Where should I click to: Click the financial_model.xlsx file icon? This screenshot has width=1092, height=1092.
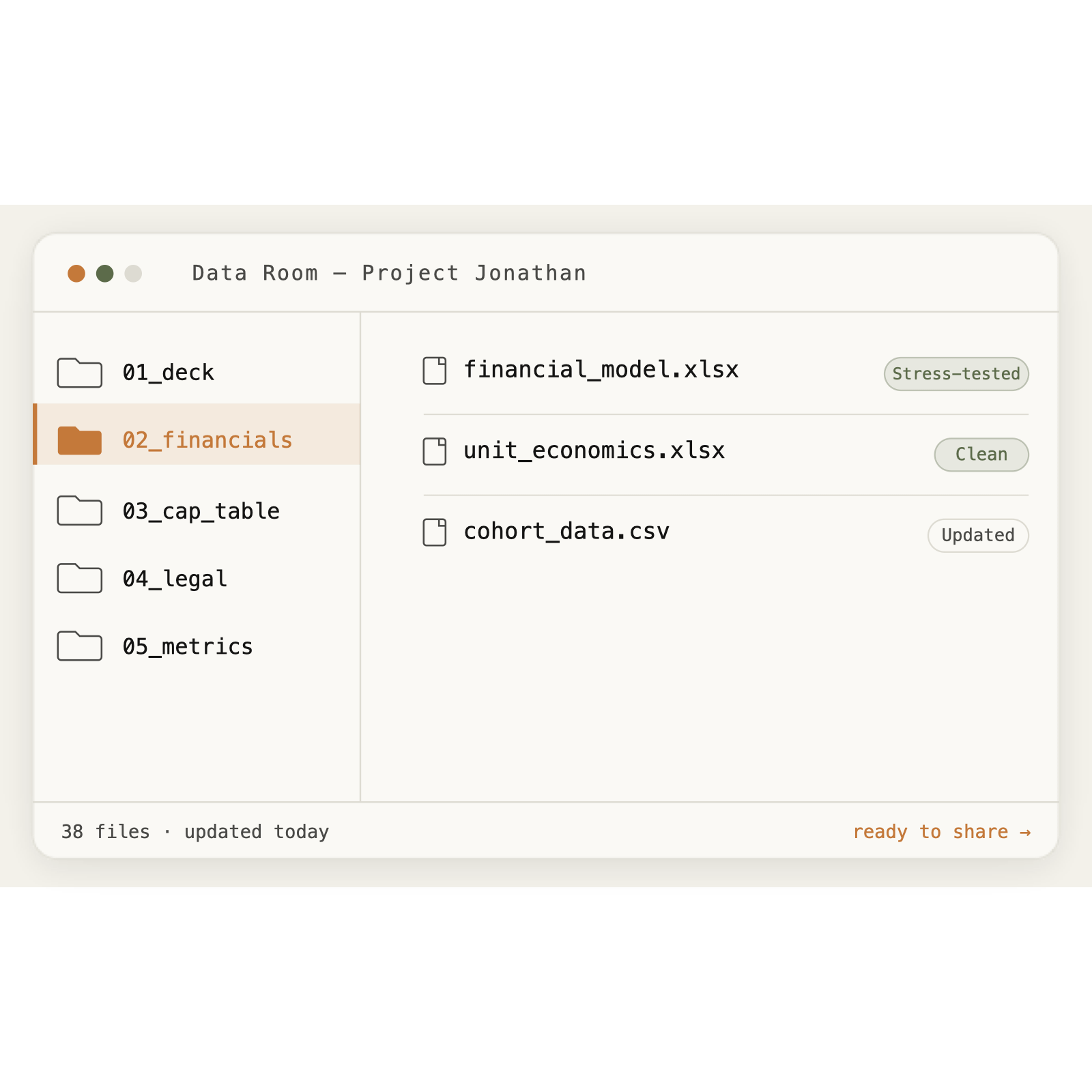(x=435, y=371)
